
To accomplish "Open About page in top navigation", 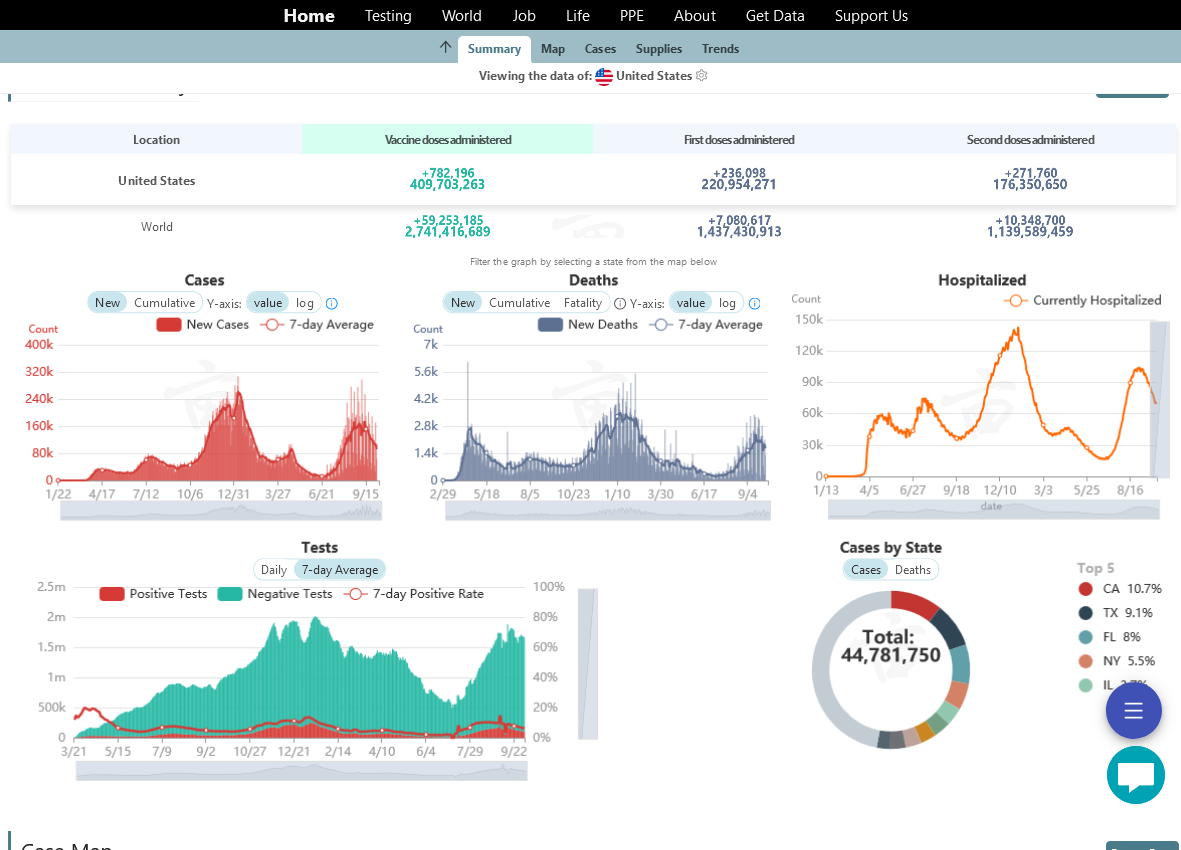I will pos(694,16).
